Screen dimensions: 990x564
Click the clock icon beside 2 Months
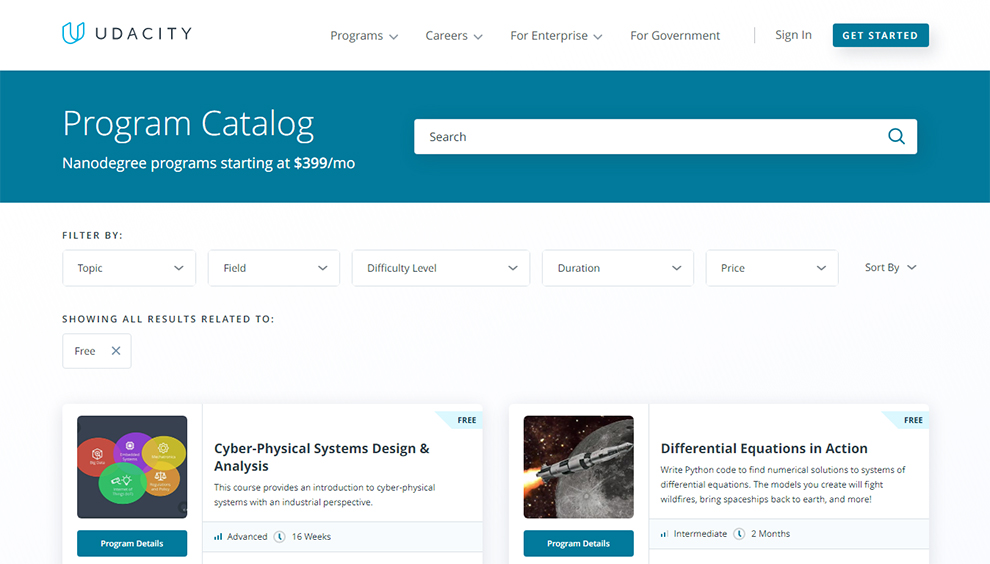tap(739, 534)
